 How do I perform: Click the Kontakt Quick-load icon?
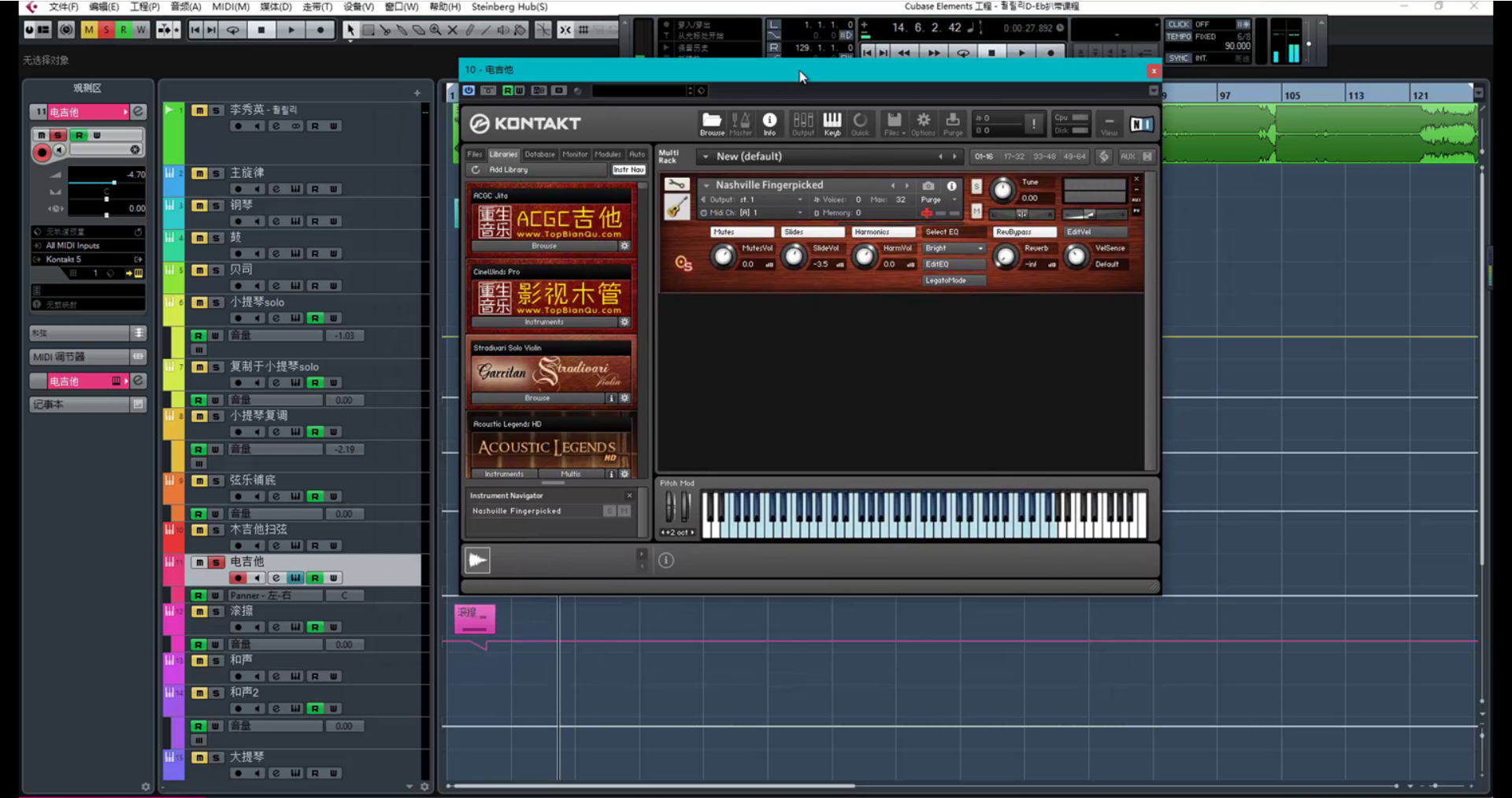click(861, 123)
